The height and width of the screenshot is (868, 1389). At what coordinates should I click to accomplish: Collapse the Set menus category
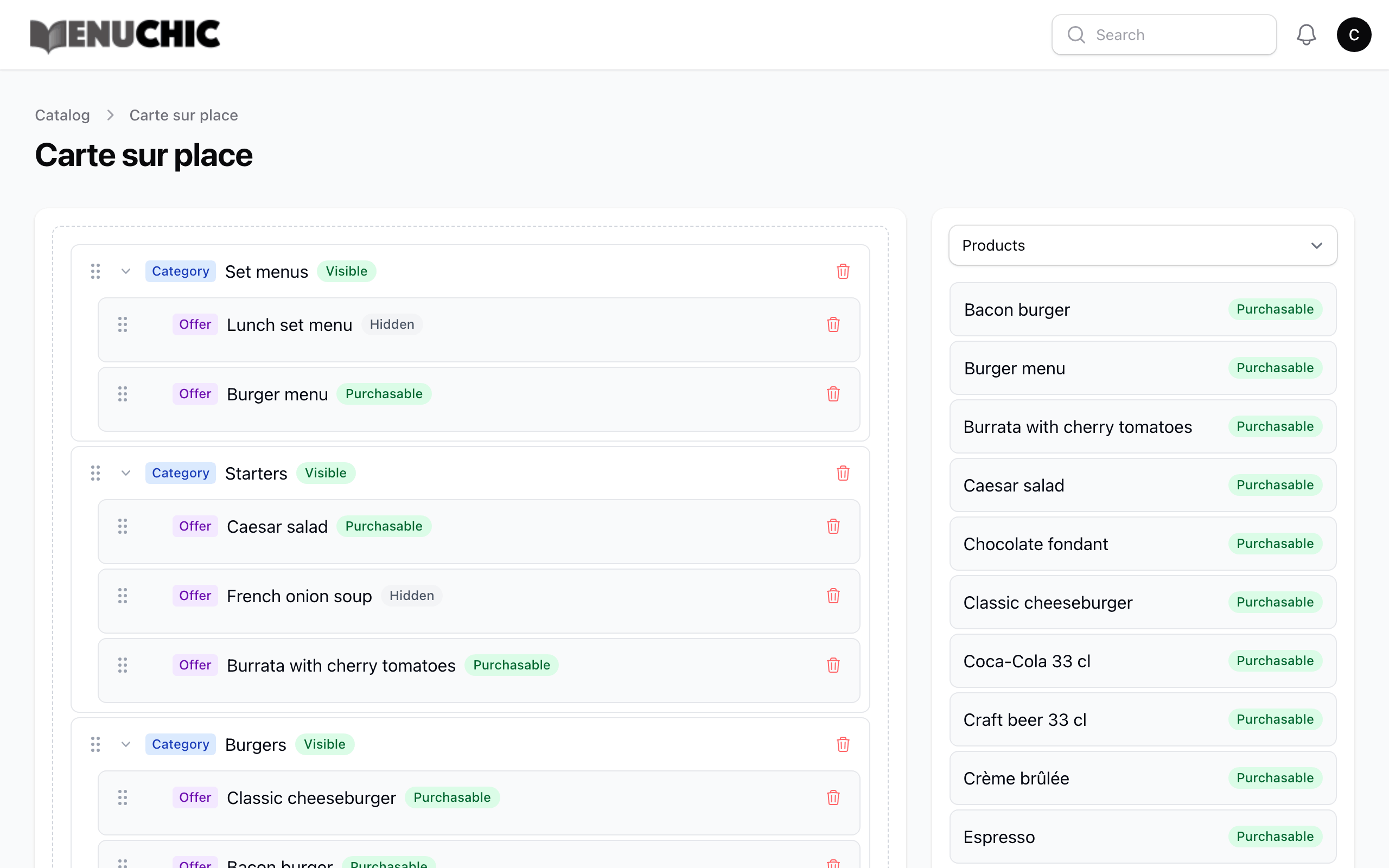126,271
